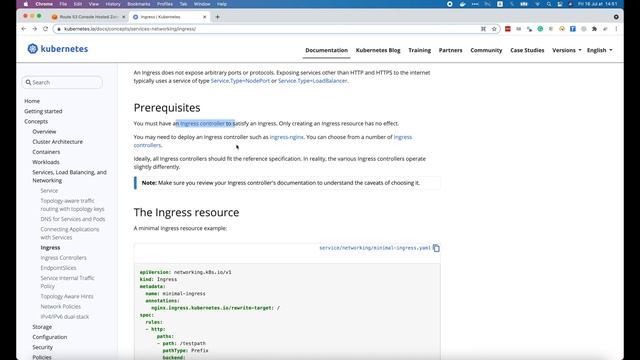Bookmark this page with the star icon

[494, 29]
